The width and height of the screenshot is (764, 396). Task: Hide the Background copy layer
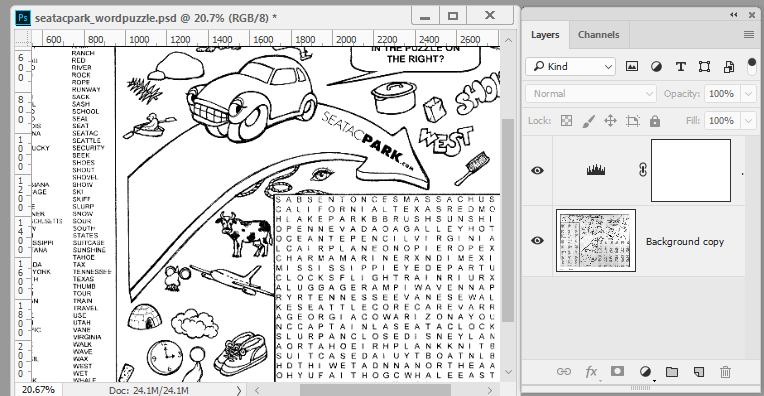(537, 241)
